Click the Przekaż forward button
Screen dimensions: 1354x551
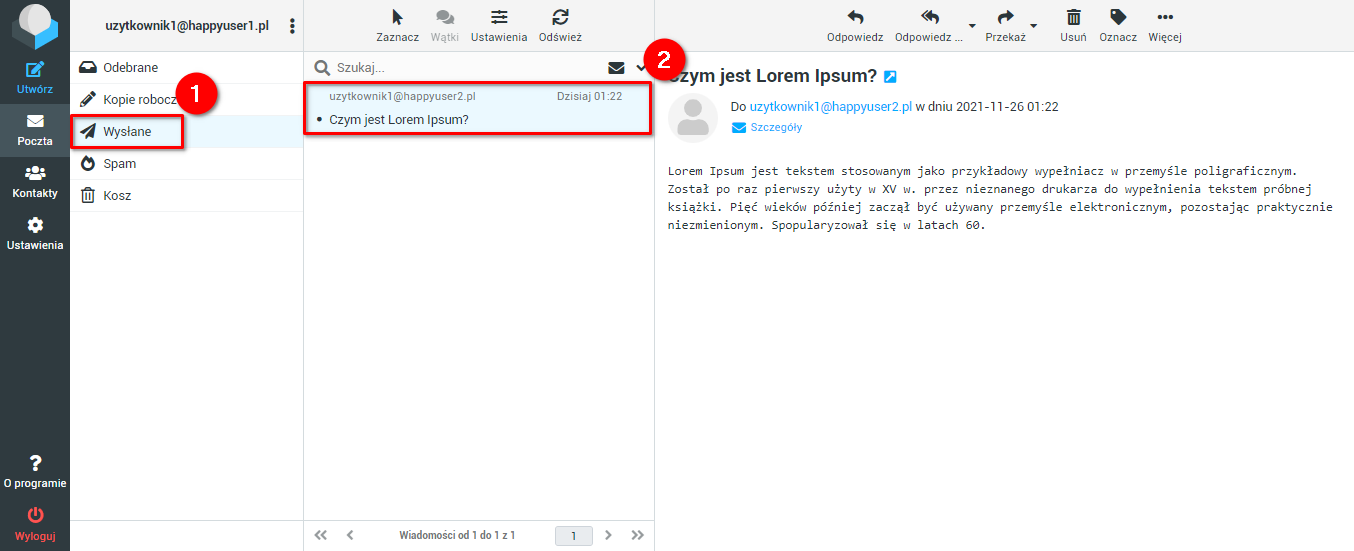point(1005,26)
